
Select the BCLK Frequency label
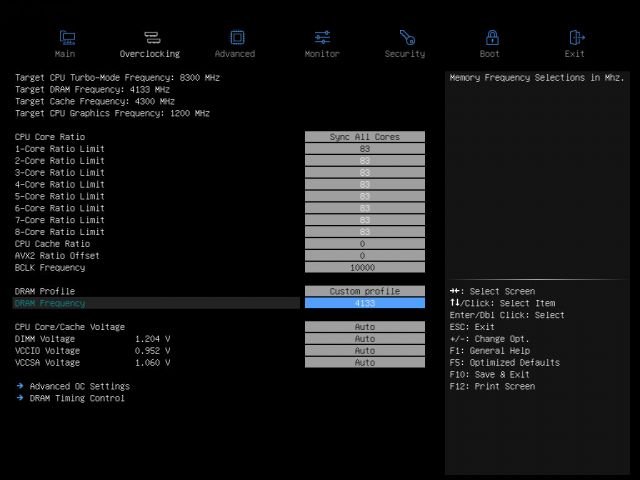(x=50, y=267)
